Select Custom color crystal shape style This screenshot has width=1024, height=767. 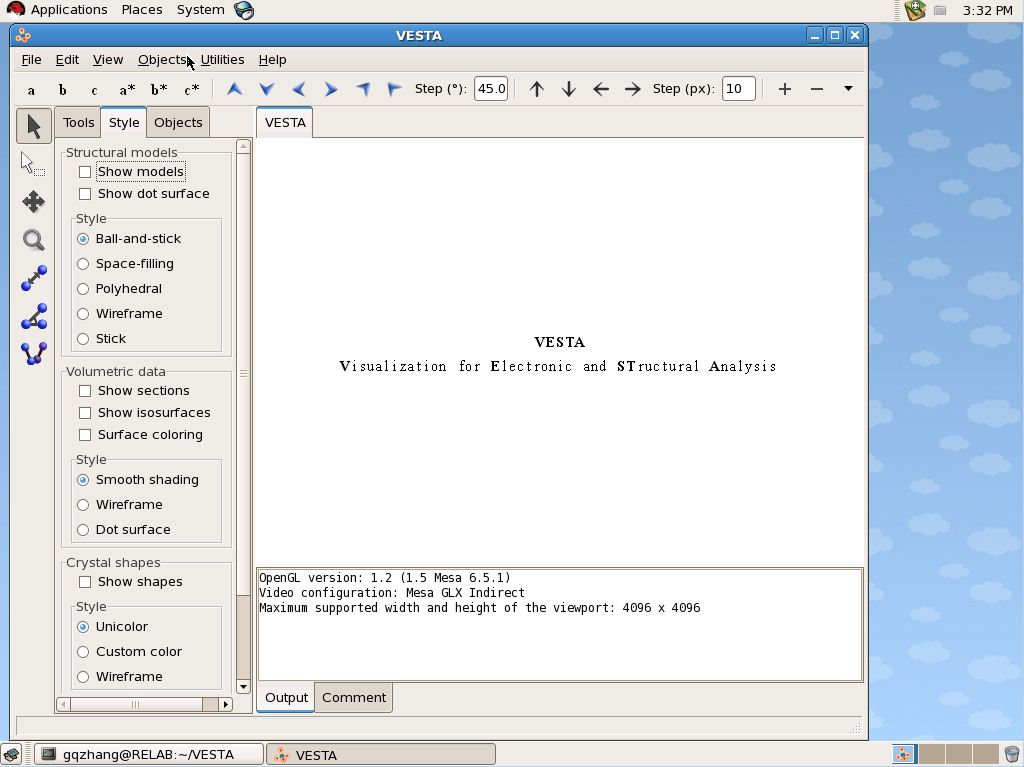point(83,652)
